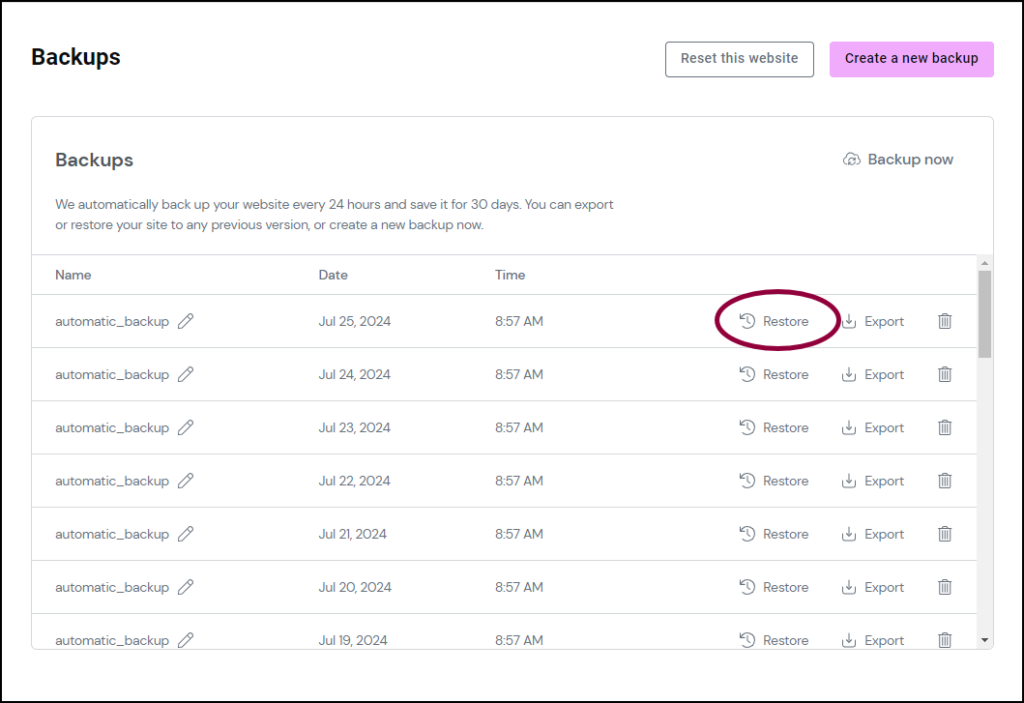Viewport: 1024px width, 703px height.
Task: Export the Jul 20, 2024 backup
Action: pos(881,587)
